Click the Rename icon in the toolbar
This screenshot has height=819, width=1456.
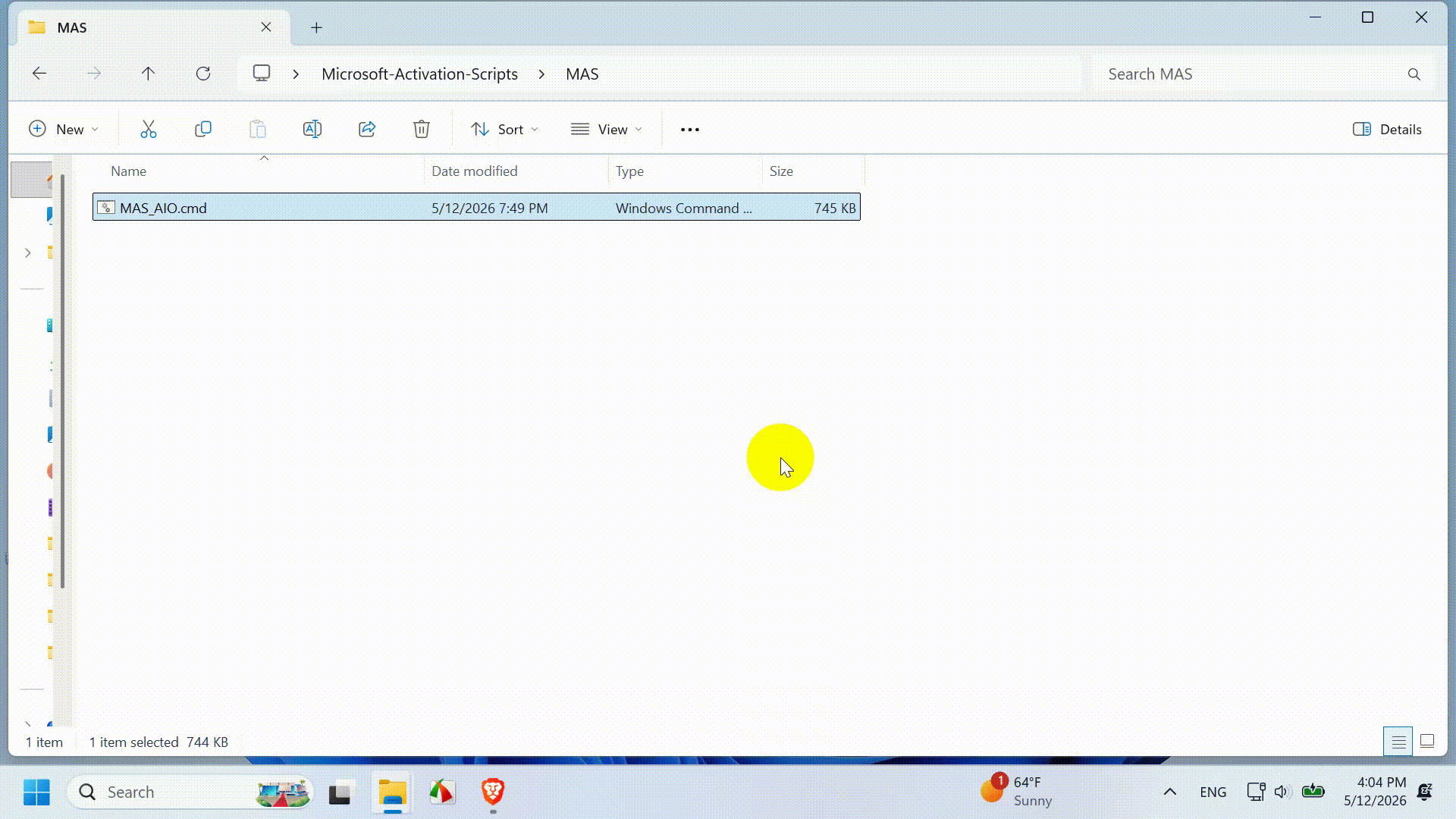[312, 129]
